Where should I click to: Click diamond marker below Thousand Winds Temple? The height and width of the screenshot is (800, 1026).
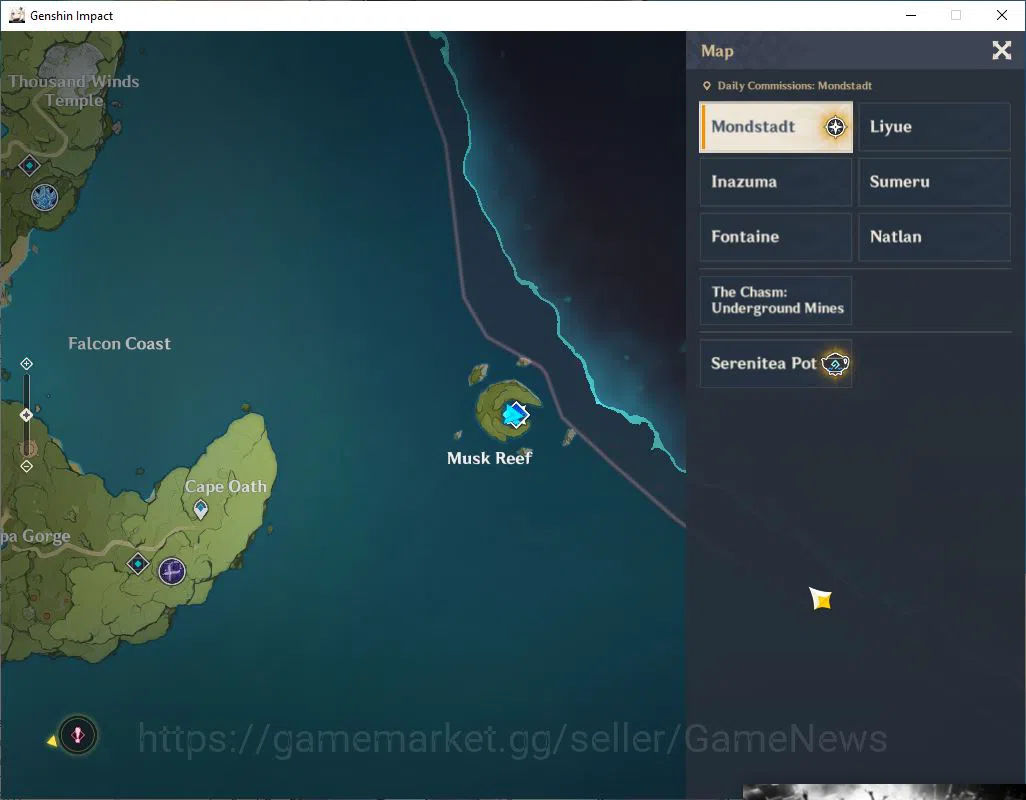(x=29, y=165)
